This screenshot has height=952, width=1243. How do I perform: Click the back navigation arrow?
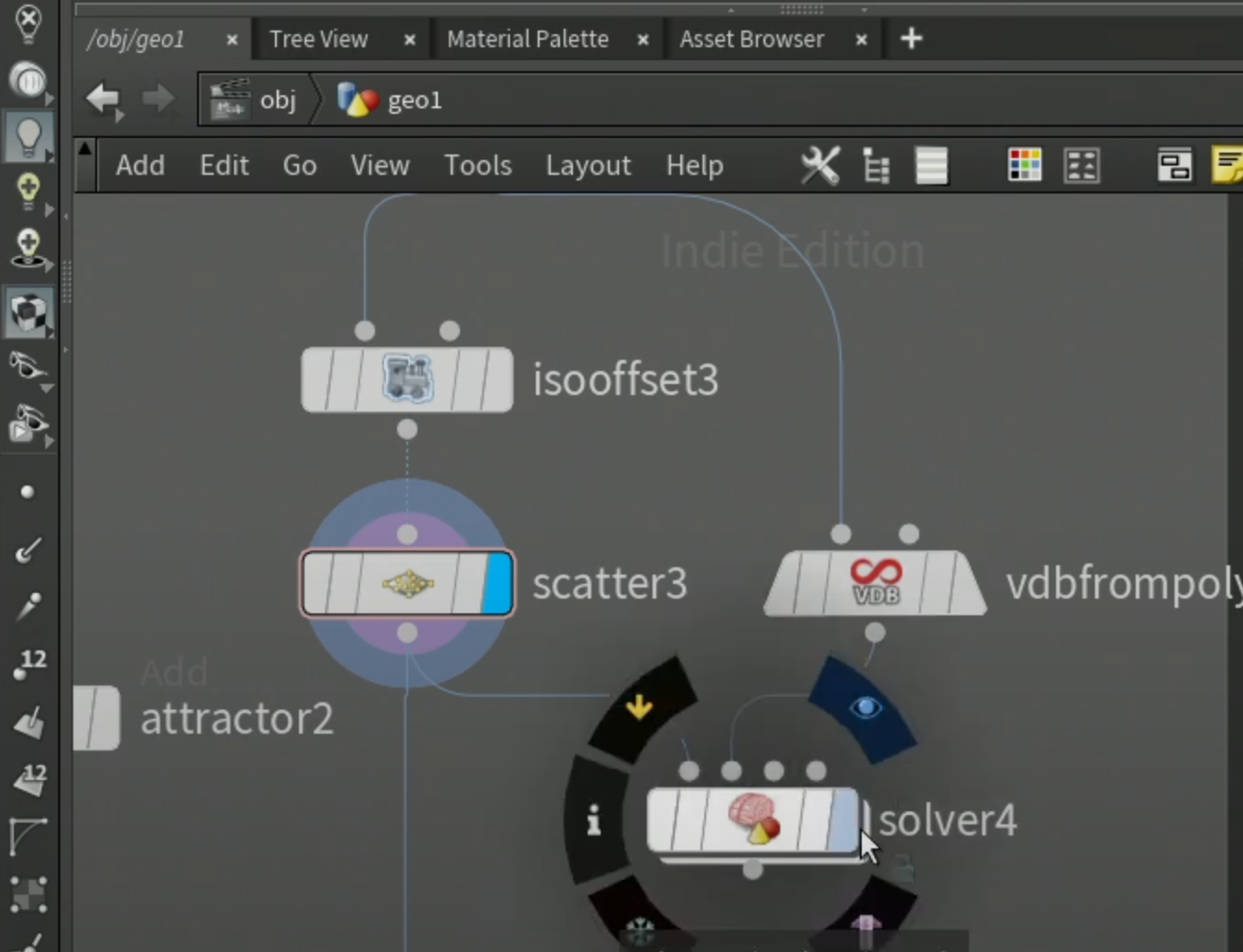click(103, 99)
